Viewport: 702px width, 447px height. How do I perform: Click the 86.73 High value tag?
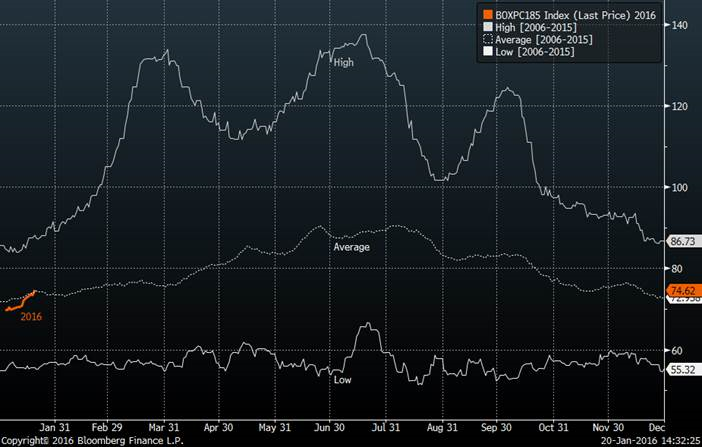tap(682, 241)
